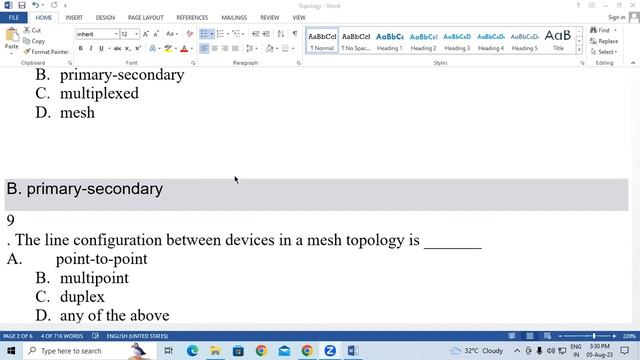The width and height of the screenshot is (640, 360).
Task: Apply the red font color
Action: tap(184, 49)
